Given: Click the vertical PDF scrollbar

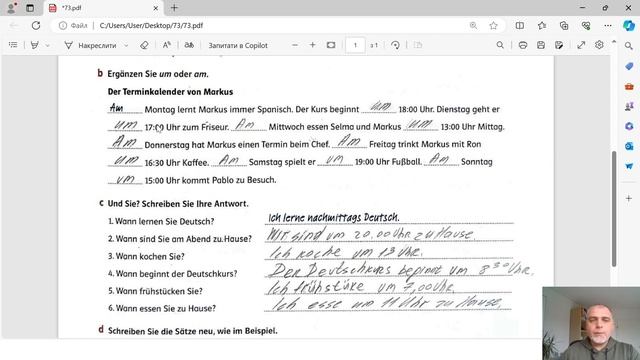Looking at the screenshot, I should [613, 209].
